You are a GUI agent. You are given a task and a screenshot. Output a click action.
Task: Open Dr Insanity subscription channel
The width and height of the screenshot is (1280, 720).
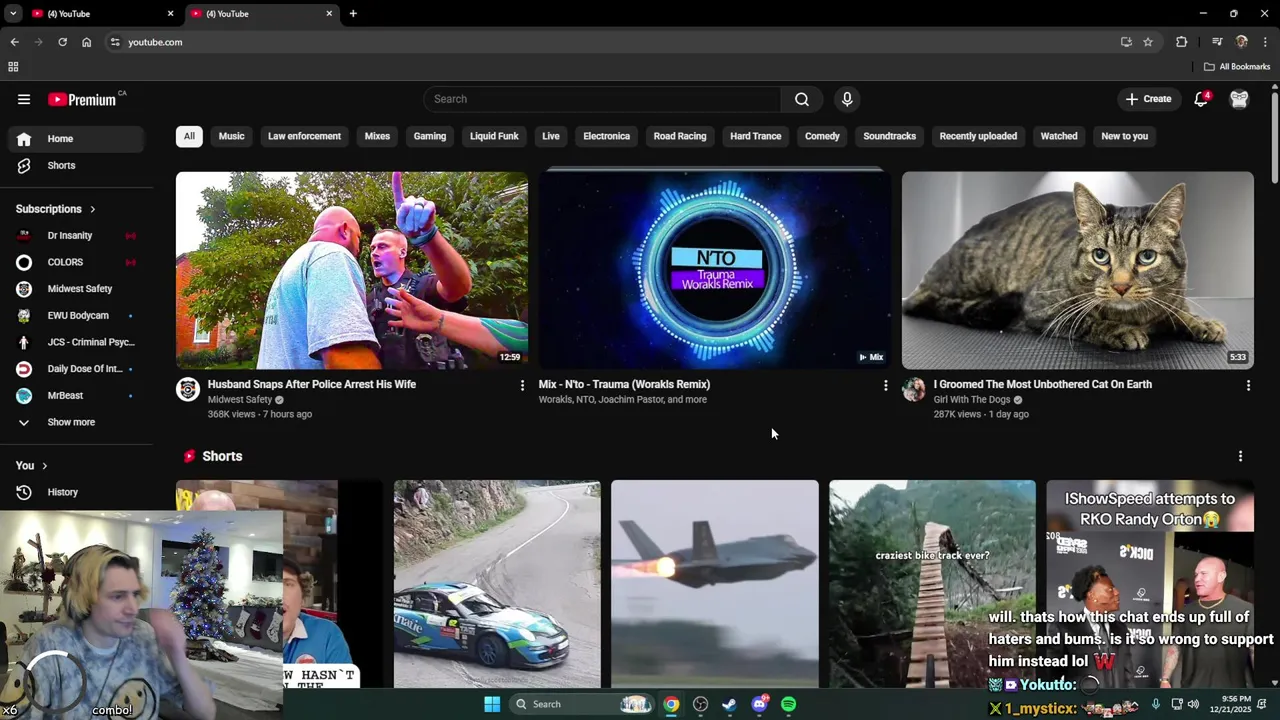coord(76,236)
